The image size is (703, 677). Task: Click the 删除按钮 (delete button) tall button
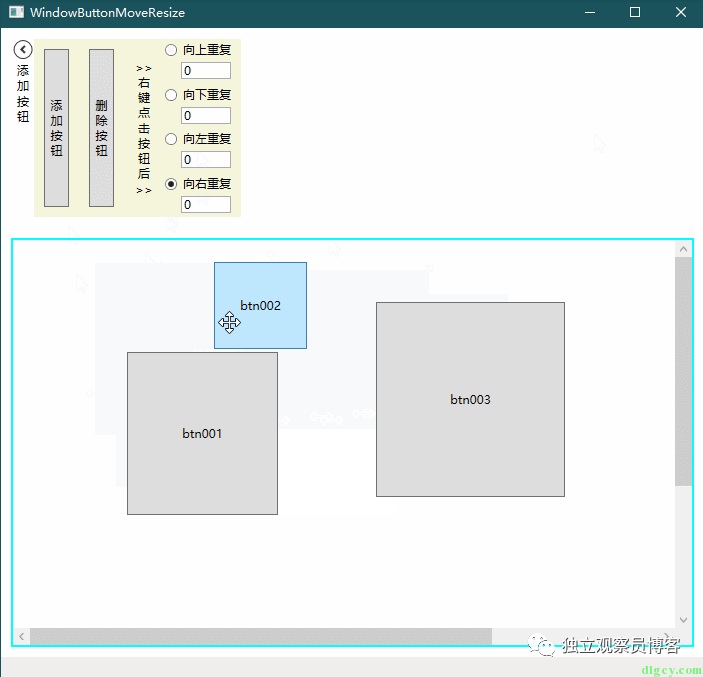[x=101, y=128]
